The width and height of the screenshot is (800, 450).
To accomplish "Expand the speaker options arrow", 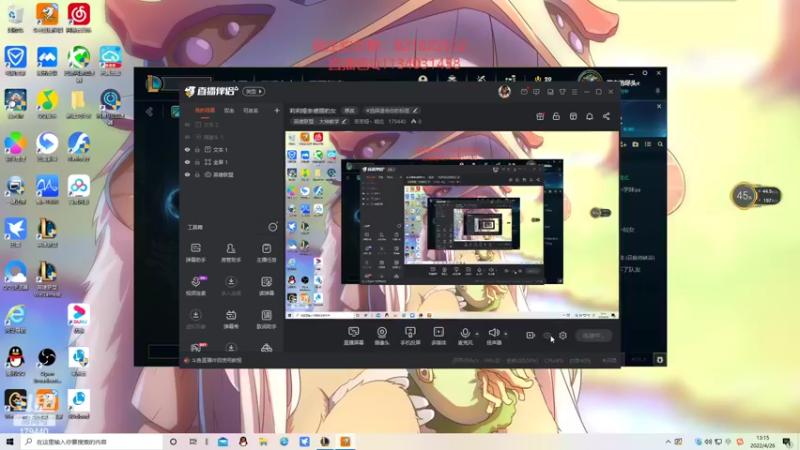I will [506, 334].
